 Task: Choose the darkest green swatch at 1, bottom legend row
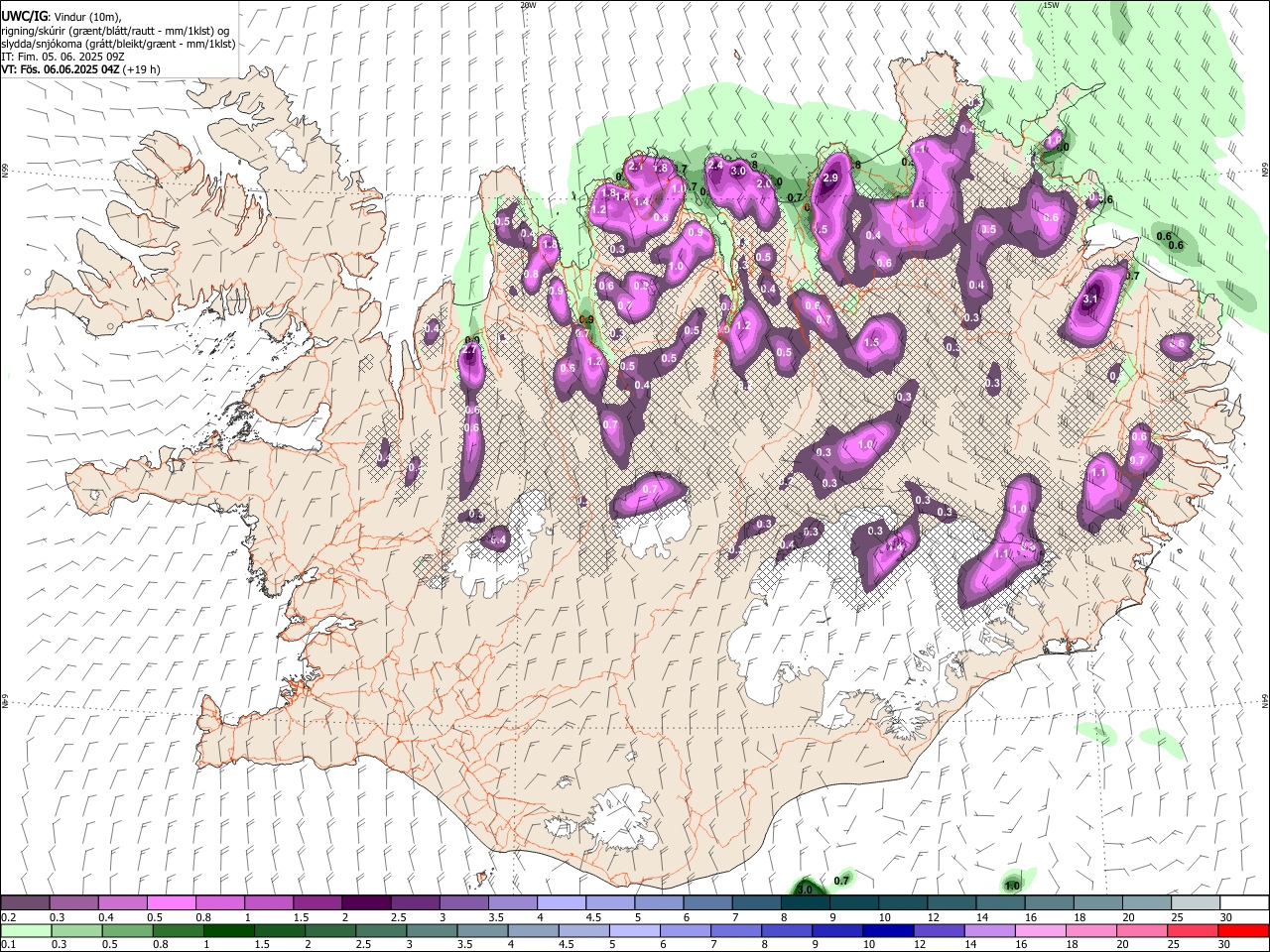228,930
